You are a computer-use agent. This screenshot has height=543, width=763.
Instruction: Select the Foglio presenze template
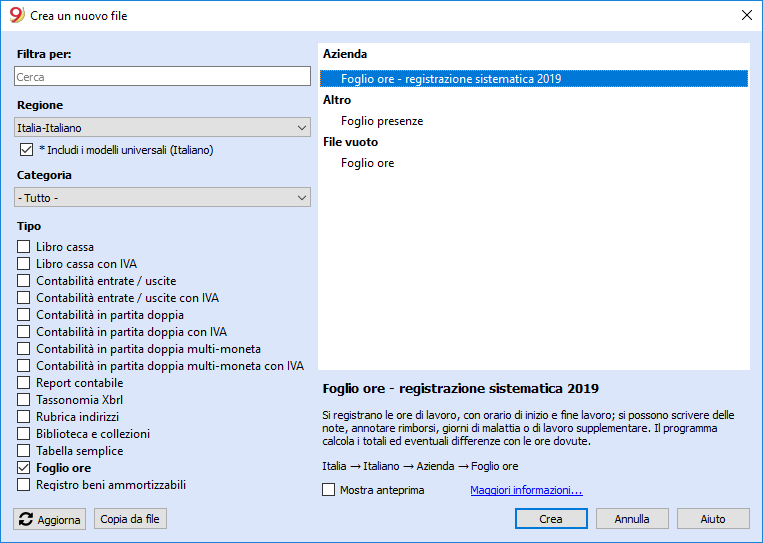coord(382,121)
